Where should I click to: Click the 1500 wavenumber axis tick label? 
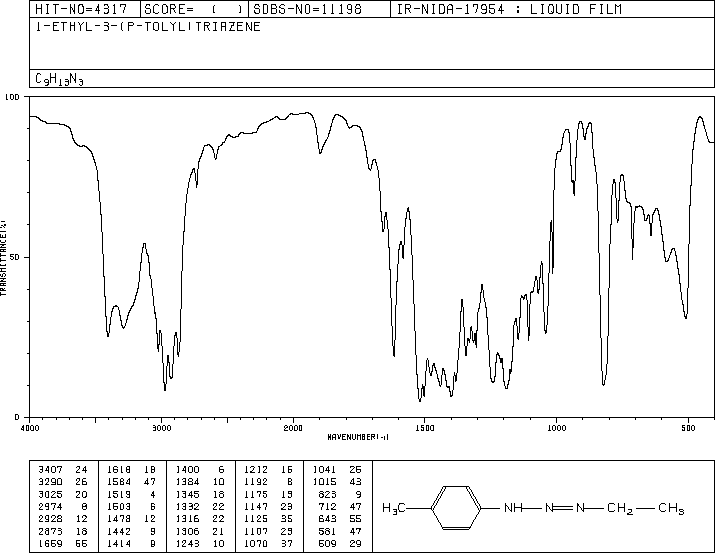[x=425, y=428]
